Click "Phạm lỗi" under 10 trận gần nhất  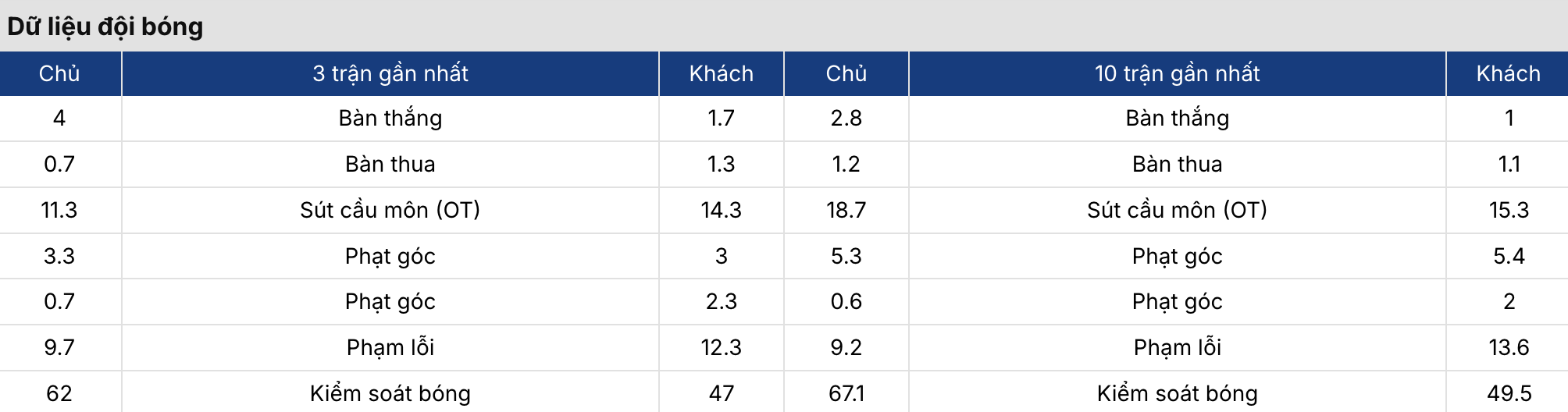(1177, 347)
